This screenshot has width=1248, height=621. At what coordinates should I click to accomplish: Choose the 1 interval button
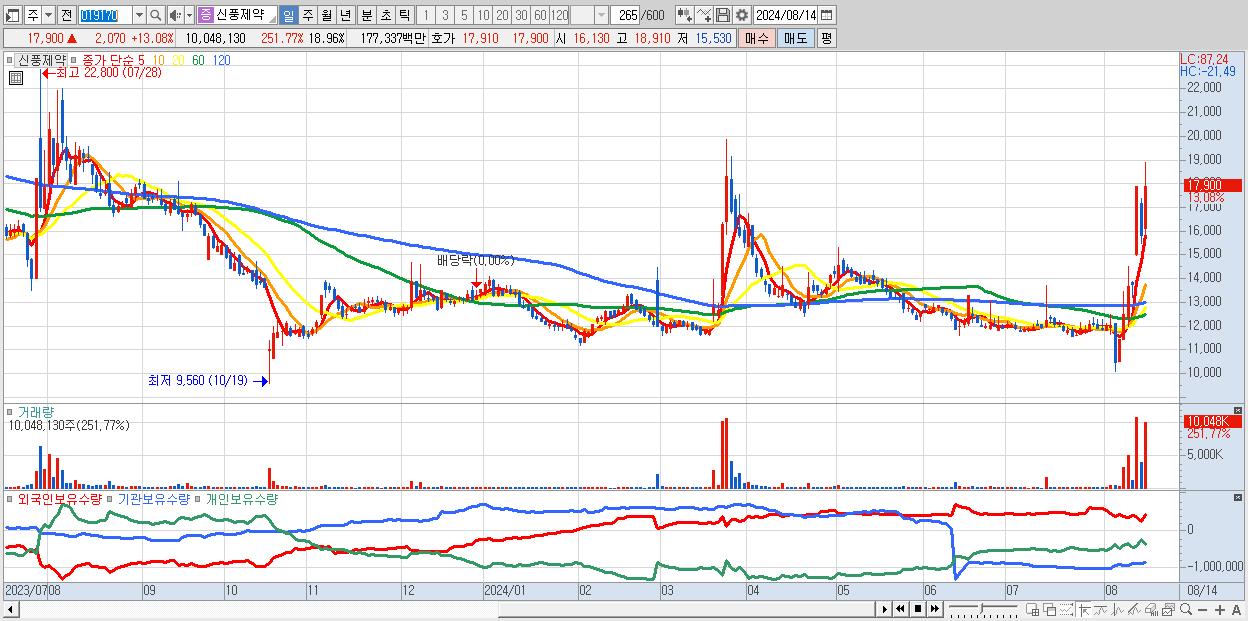click(x=425, y=15)
